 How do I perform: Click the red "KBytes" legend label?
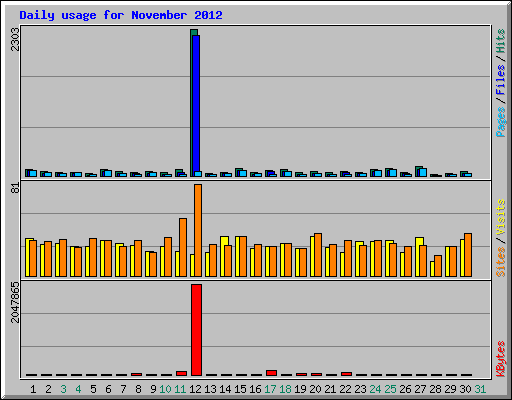[x=500, y=359]
